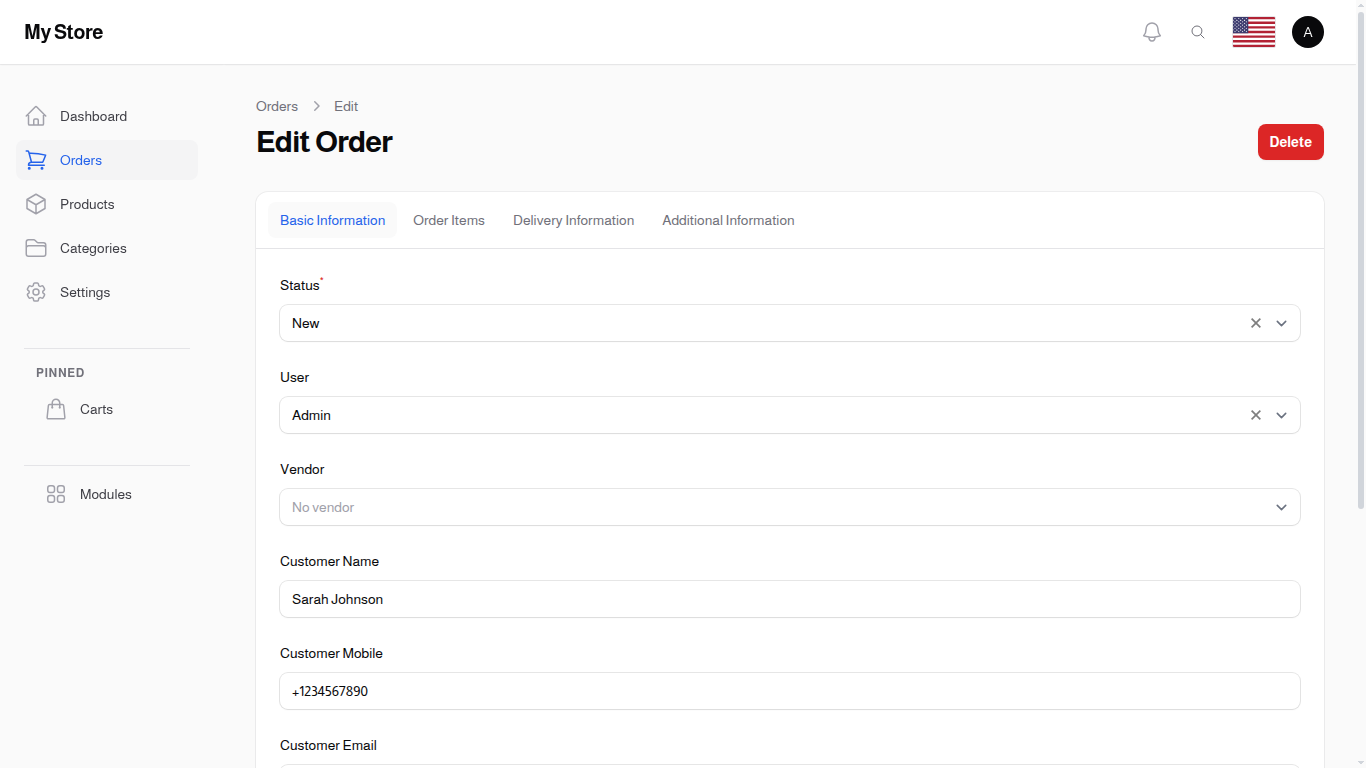Click the Customer Name field showing Sarah Johnson
The width and height of the screenshot is (1366, 768).
[x=789, y=599]
